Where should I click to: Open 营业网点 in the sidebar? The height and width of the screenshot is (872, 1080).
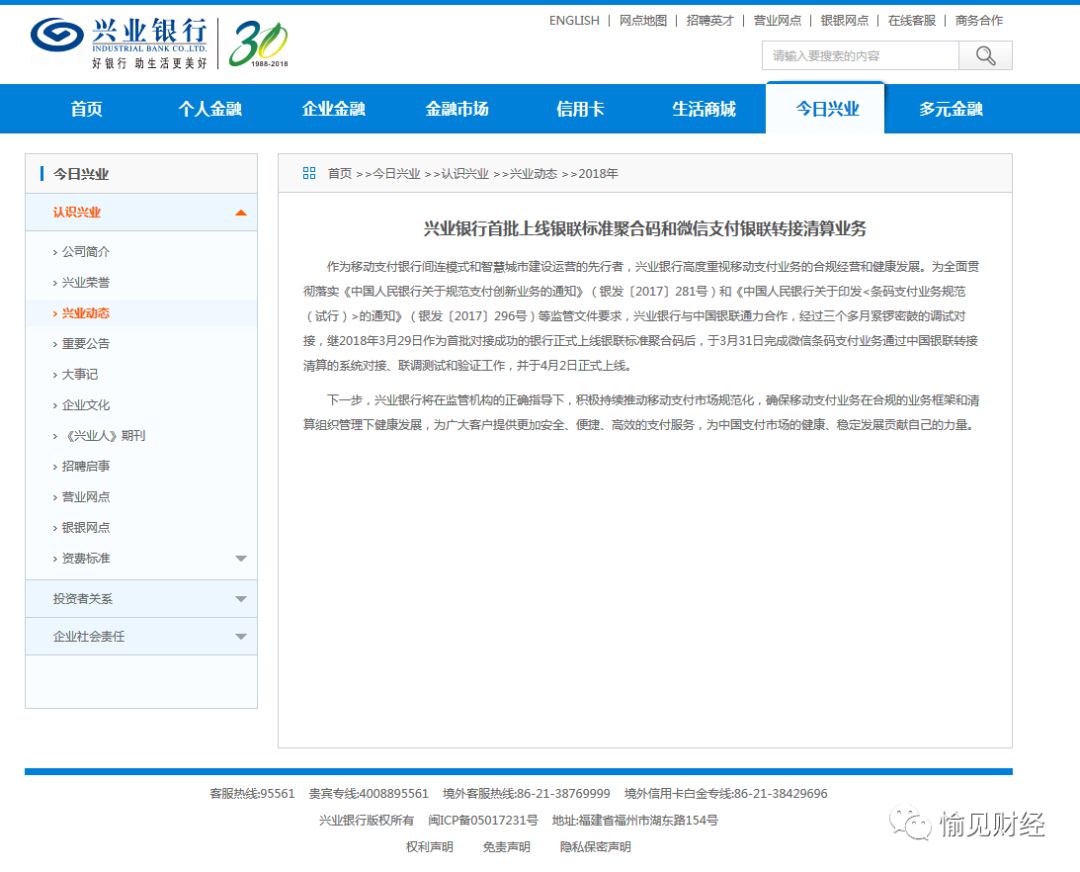point(85,497)
